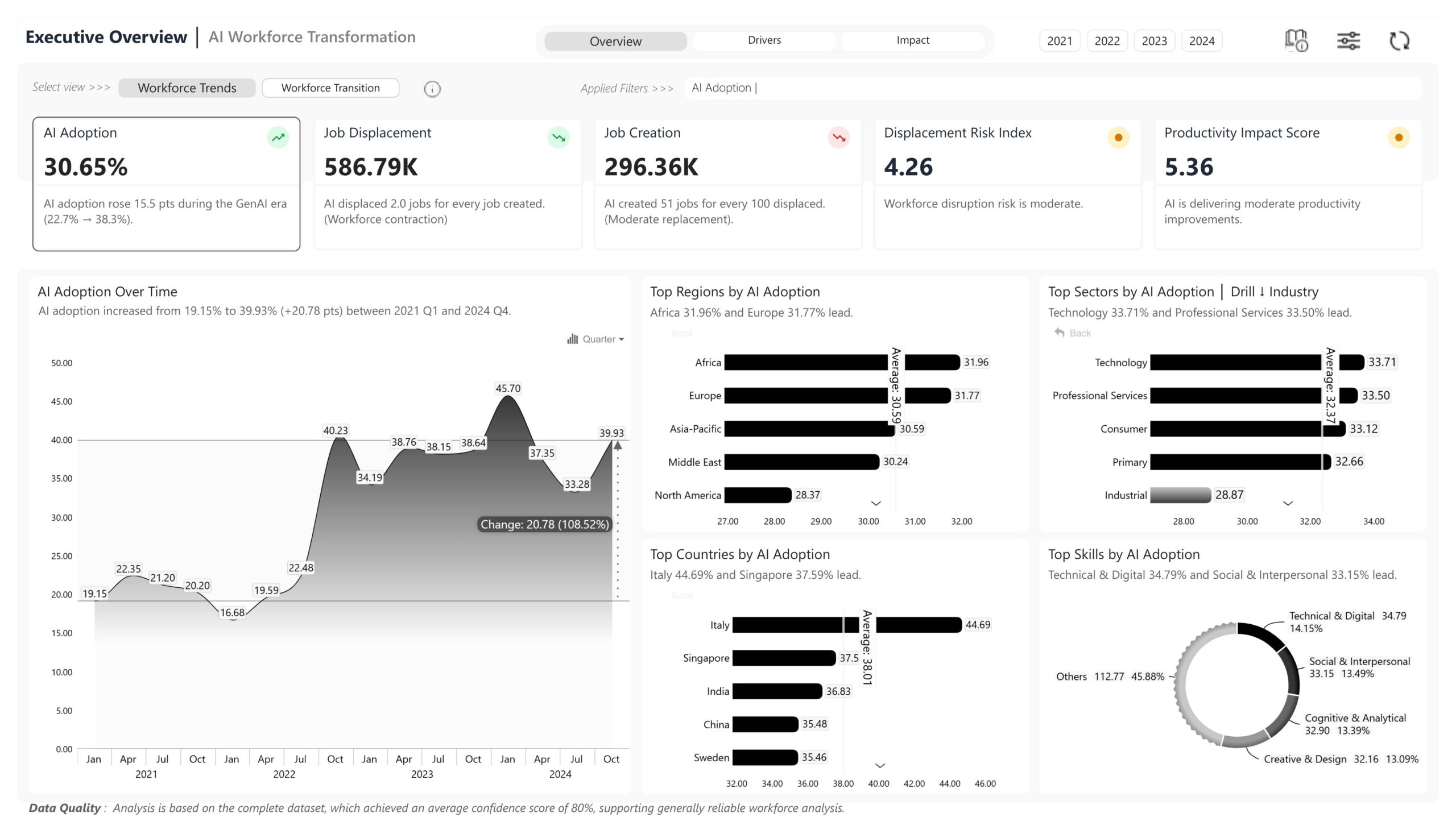Click the red downward trend icon on Job Creation
The image size is (1456, 834).
(838, 138)
